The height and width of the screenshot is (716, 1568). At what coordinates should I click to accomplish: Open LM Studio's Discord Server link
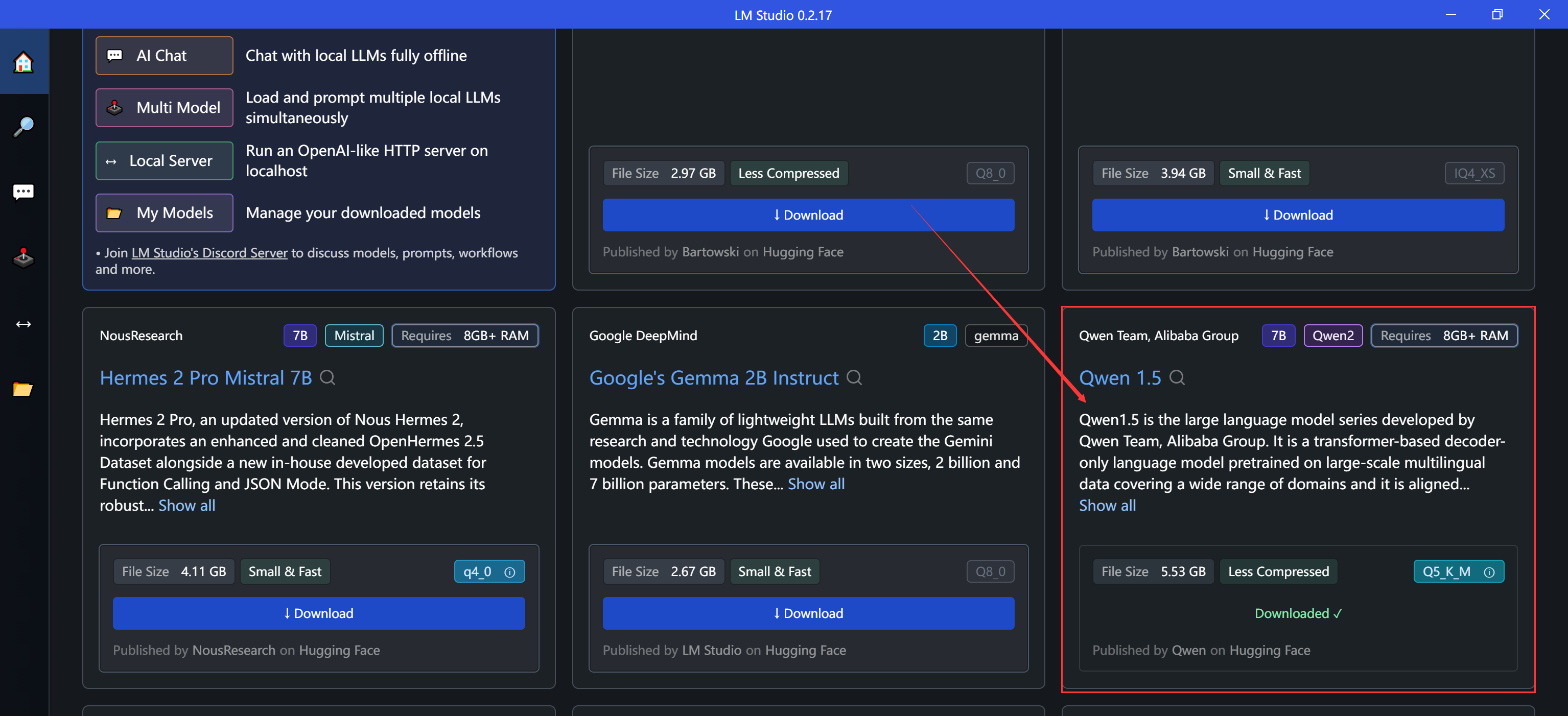point(209,252)
